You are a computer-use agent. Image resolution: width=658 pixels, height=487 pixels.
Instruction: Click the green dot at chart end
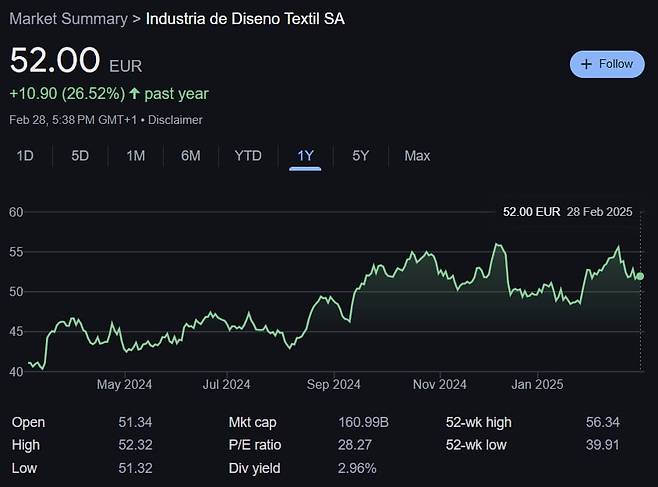640,276
